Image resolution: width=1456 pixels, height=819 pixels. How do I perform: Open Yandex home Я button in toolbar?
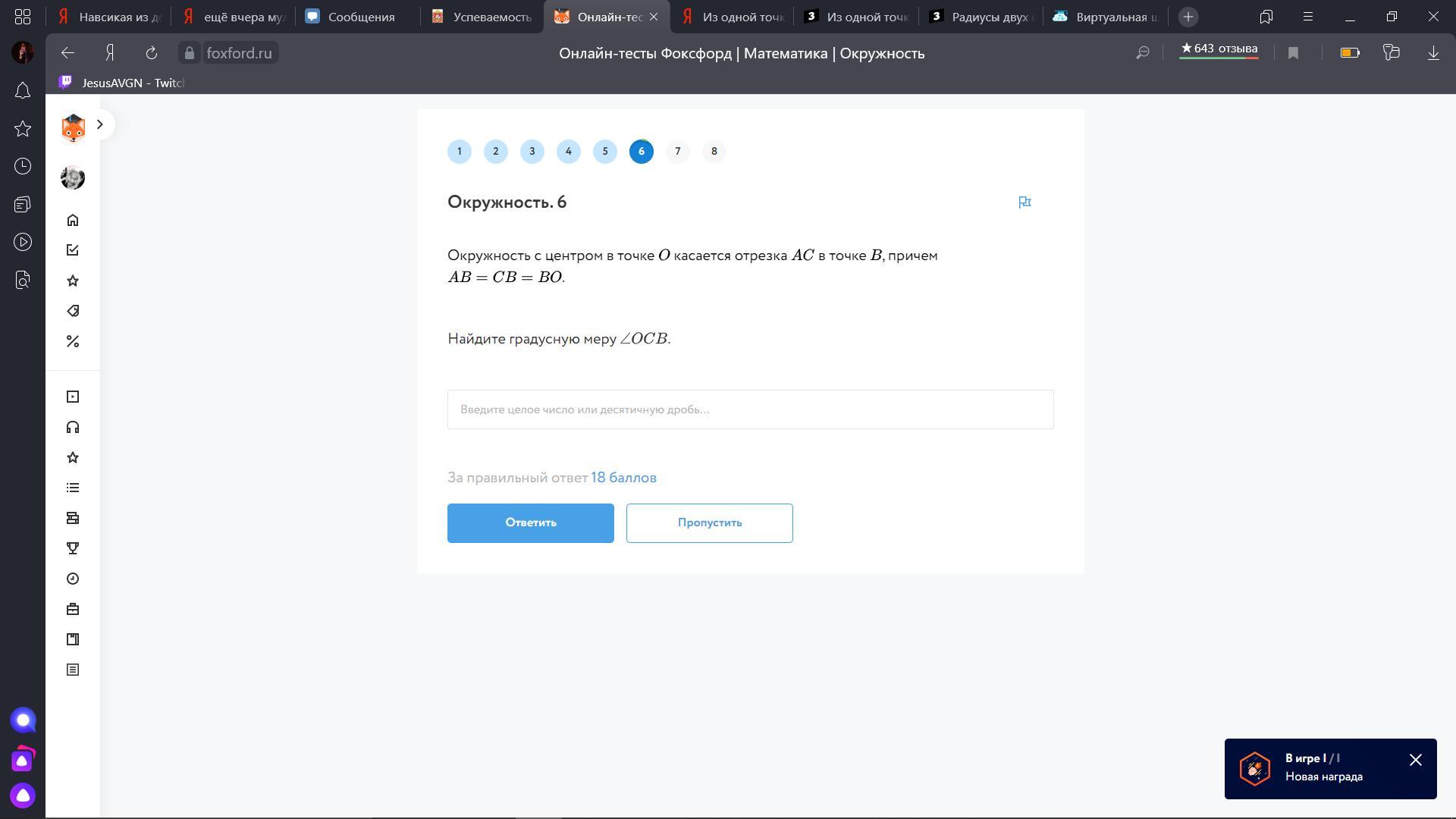[110, 53]
